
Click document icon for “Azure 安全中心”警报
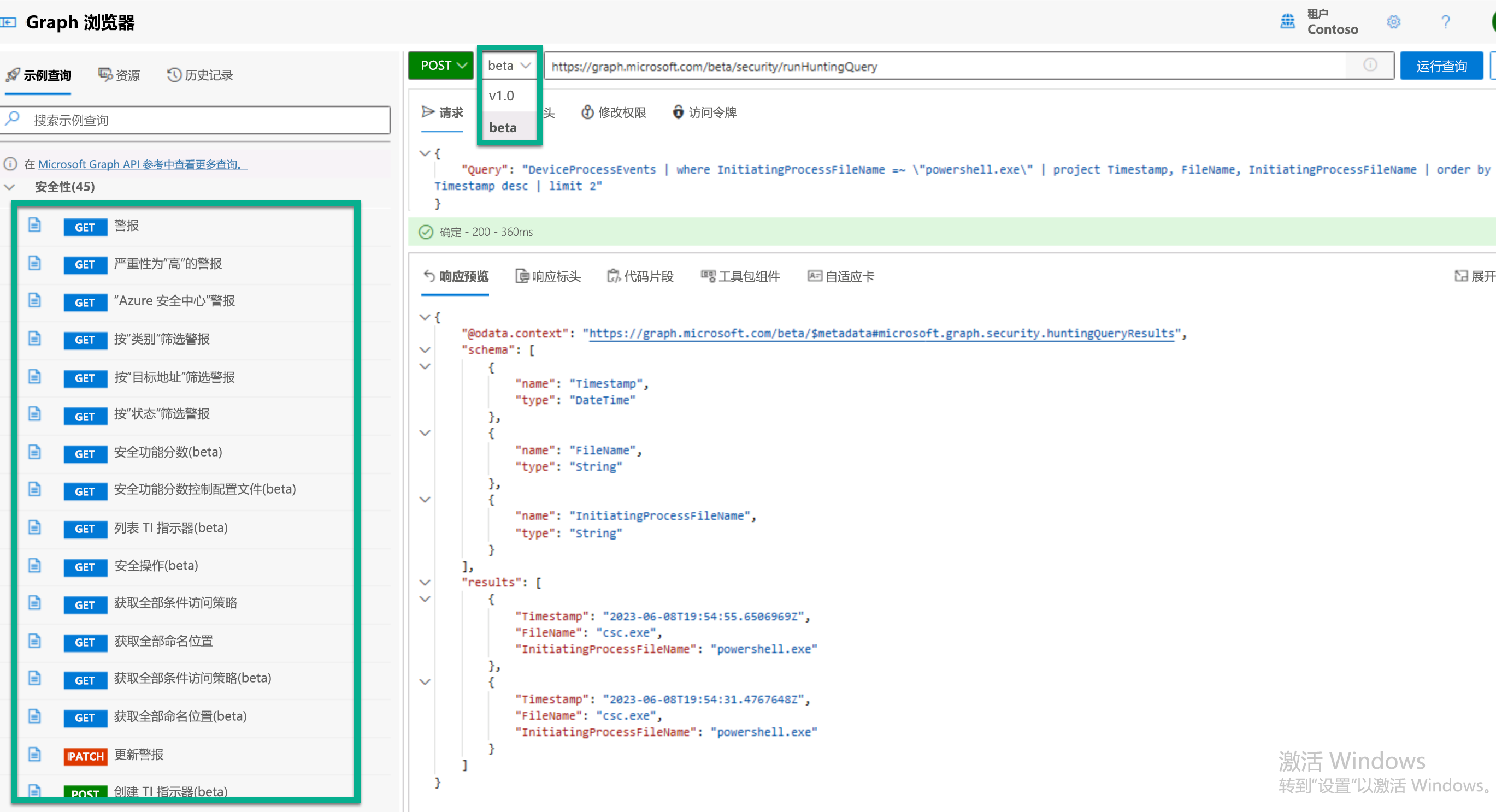pyautogui.click(x=35, y=301)
